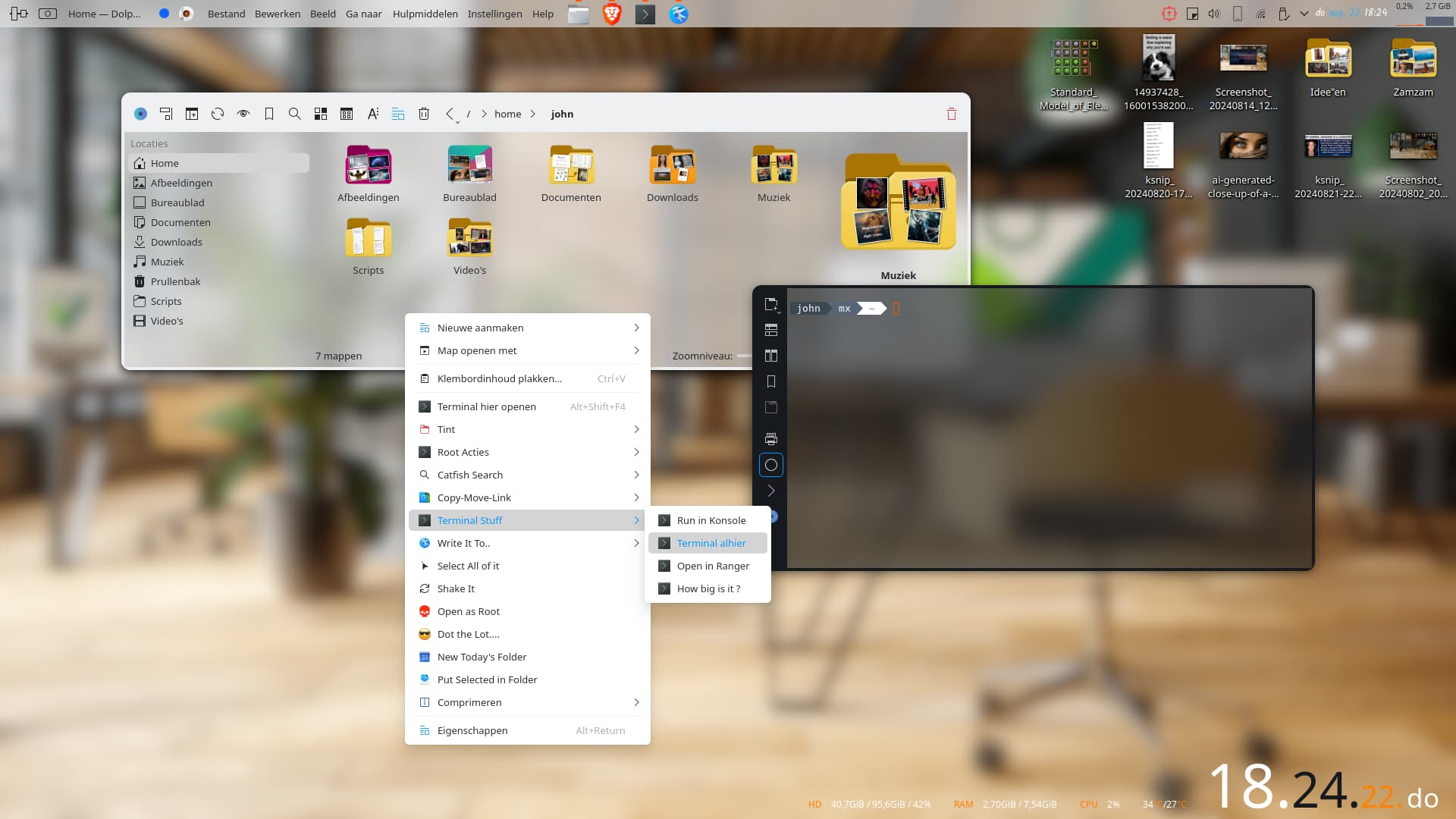Expand the 'Catfish Search' submenu
1456x819 pixels.
coord(528,475)
